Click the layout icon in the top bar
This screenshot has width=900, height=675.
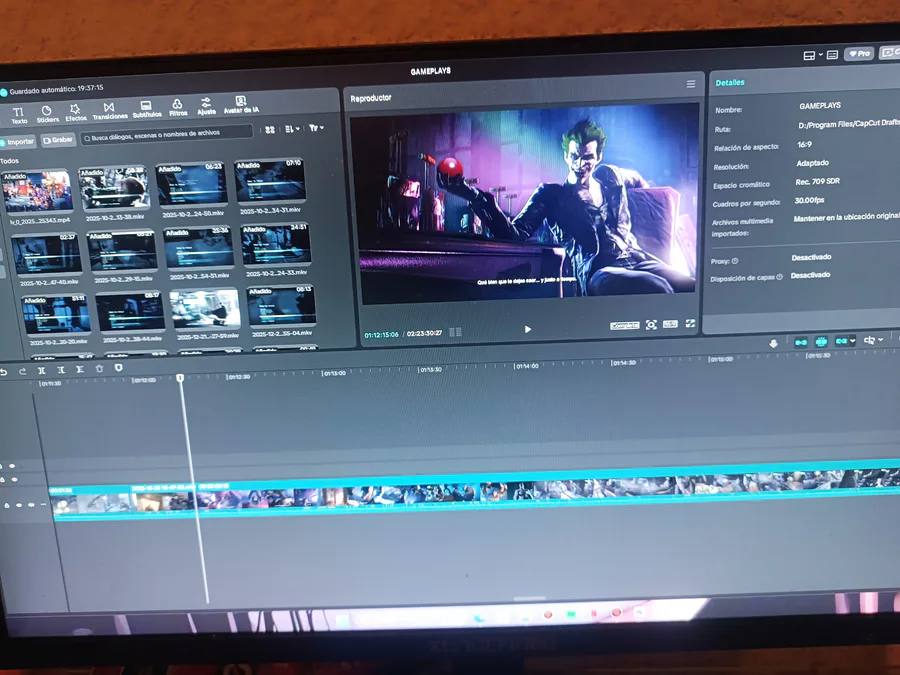point(809,56)
